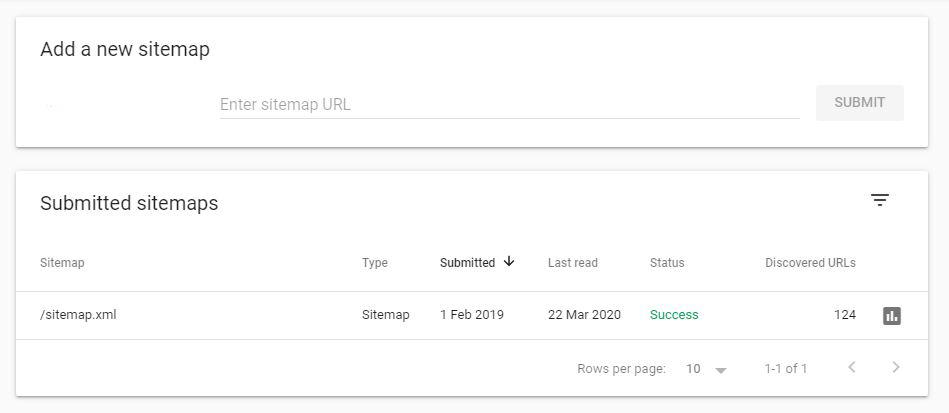
Task: Sort by the Status column header
Action: (667, 263)
